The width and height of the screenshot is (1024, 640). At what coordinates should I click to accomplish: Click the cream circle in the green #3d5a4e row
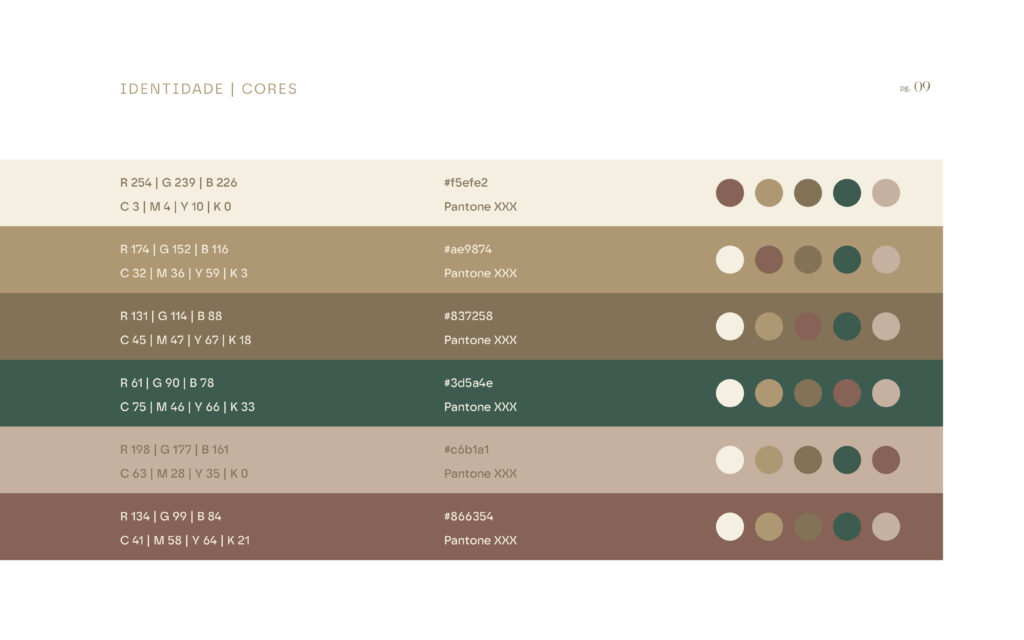(x=730, y=393)
